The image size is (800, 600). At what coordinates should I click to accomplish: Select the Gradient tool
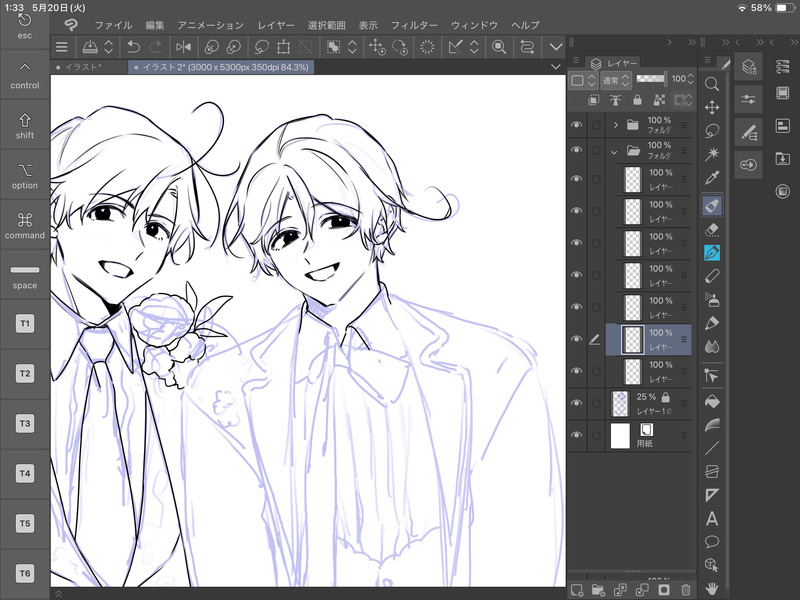pyautogui.click(x=712, y=424)
